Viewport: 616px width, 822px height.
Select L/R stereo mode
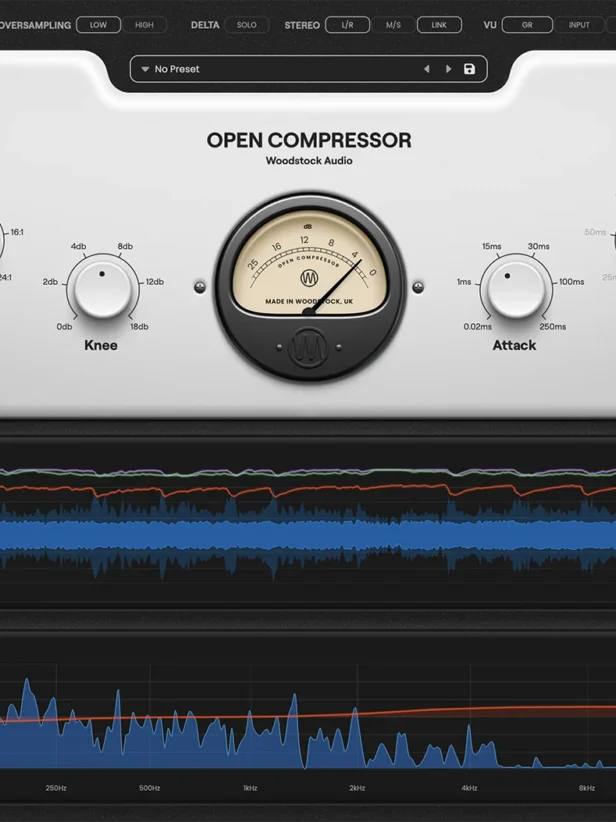click(348, 25)
